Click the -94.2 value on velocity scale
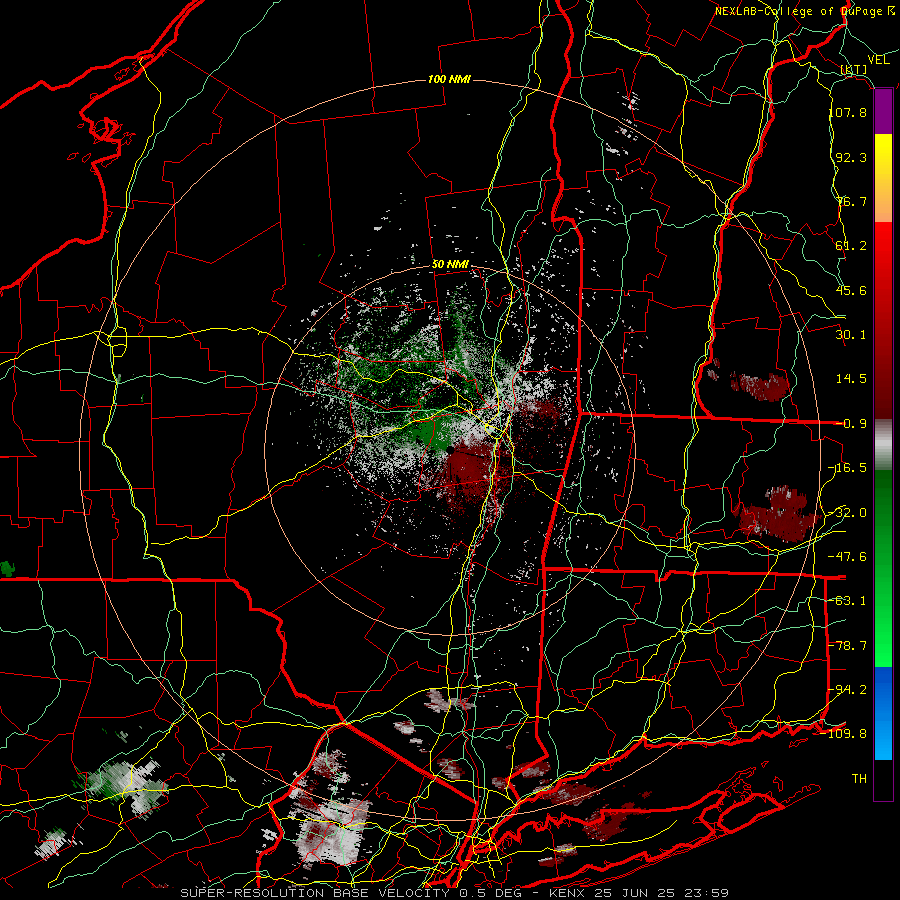 (x=848, y=690)
